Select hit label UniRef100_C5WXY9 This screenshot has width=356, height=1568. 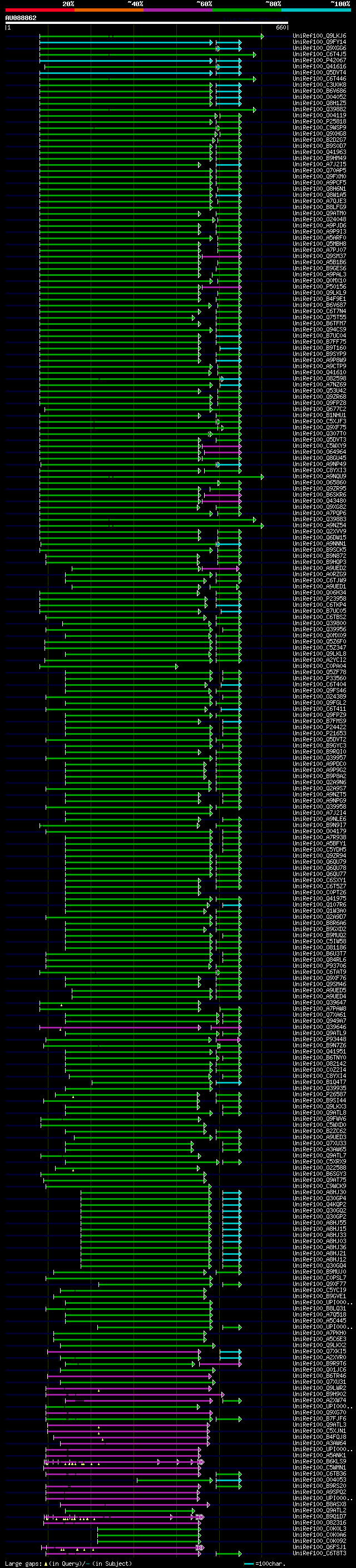click(x=319, y=446)
